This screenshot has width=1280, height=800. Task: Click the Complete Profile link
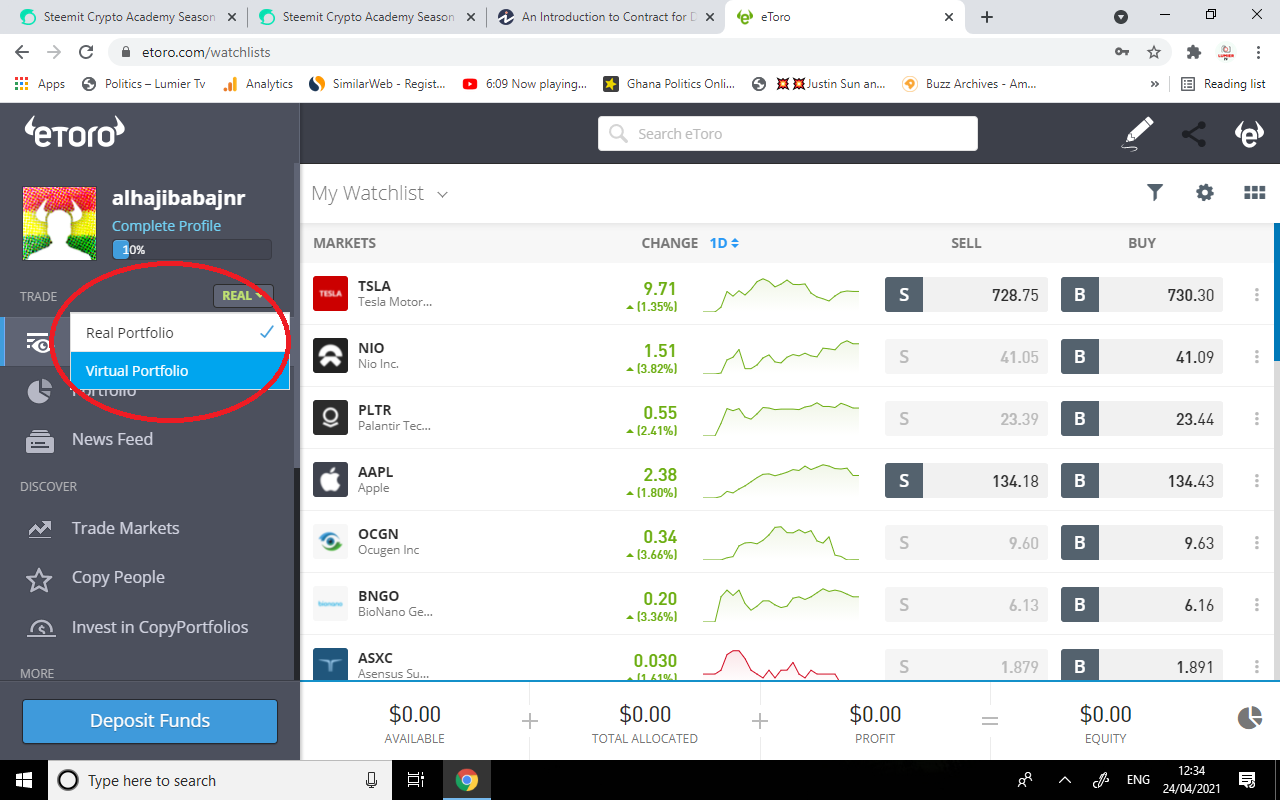[x=166, y=226]
